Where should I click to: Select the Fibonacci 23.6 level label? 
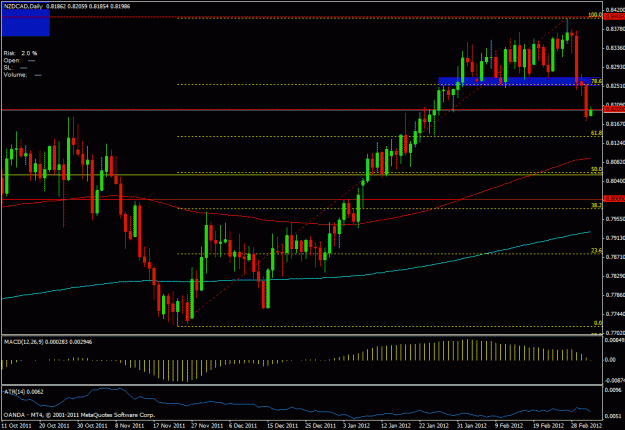pyautogui.click(x=596, y=250)
